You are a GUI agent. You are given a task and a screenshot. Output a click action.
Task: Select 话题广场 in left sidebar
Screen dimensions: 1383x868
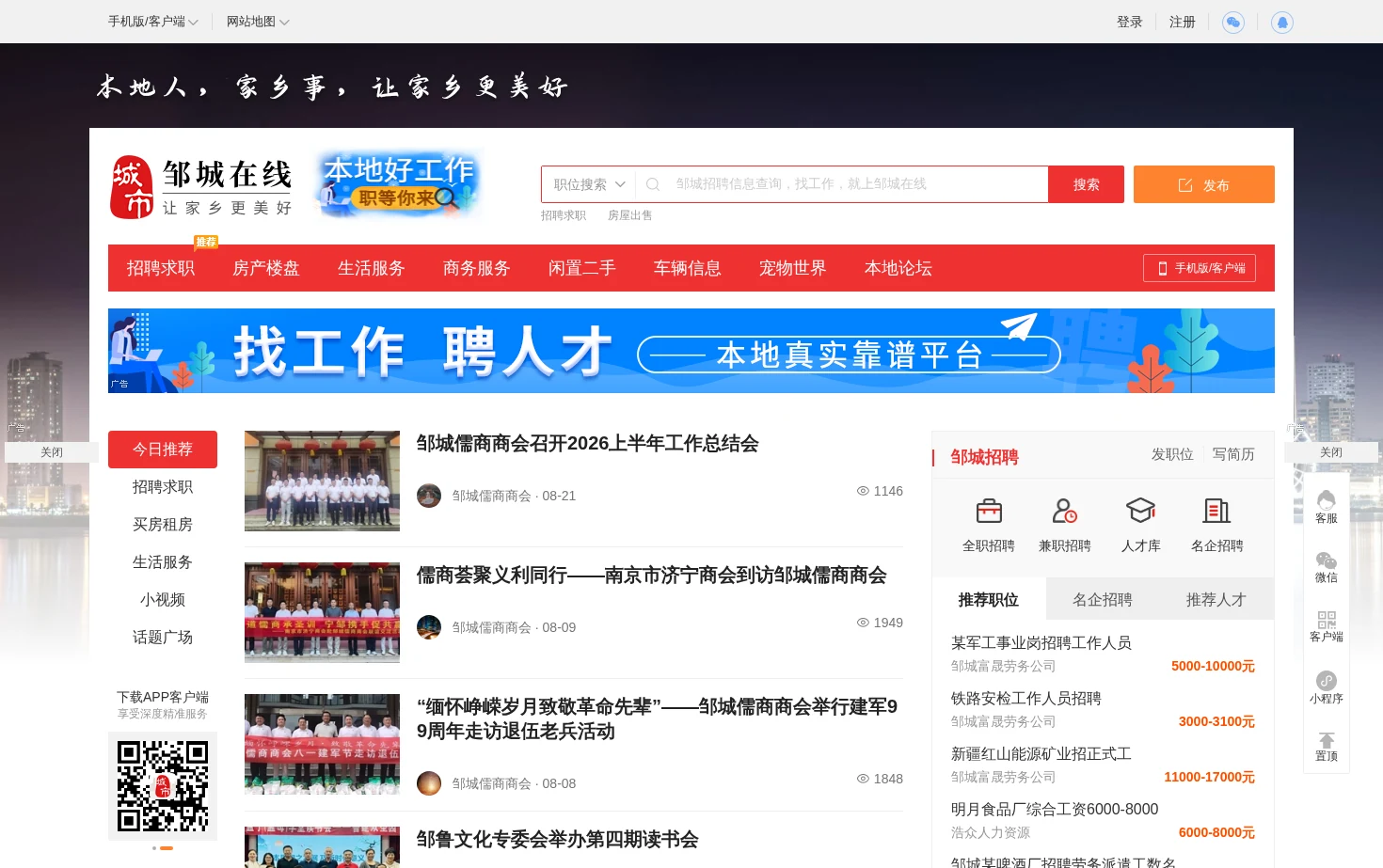coord(163,638)
